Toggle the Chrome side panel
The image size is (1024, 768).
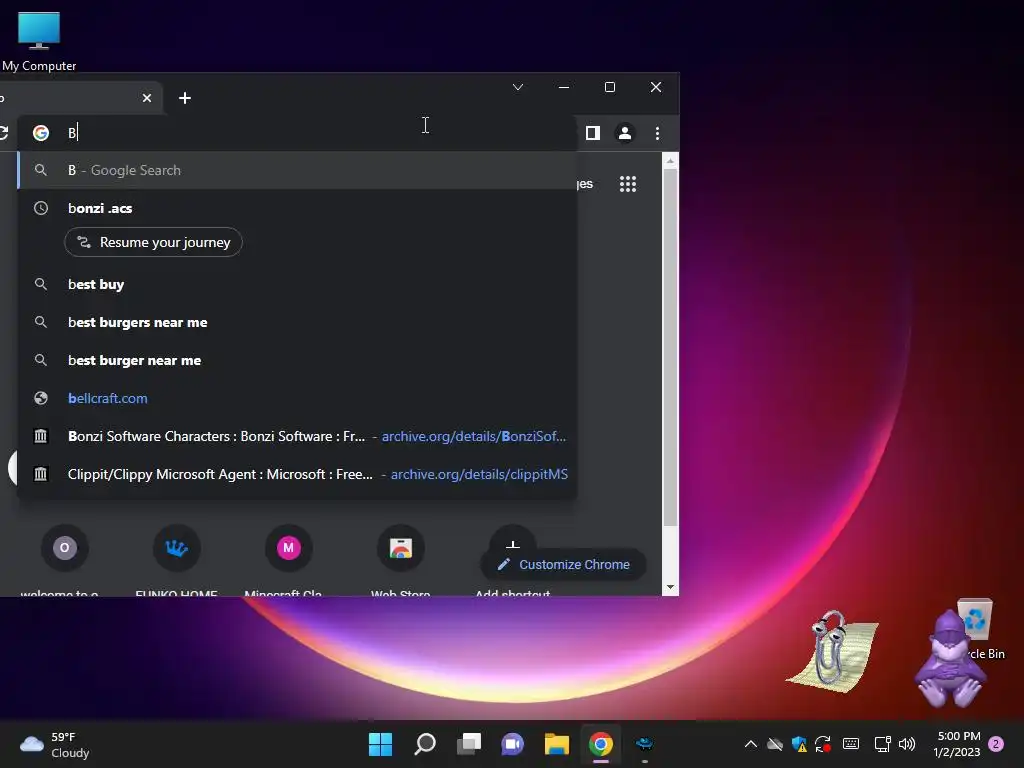[592, 133]
